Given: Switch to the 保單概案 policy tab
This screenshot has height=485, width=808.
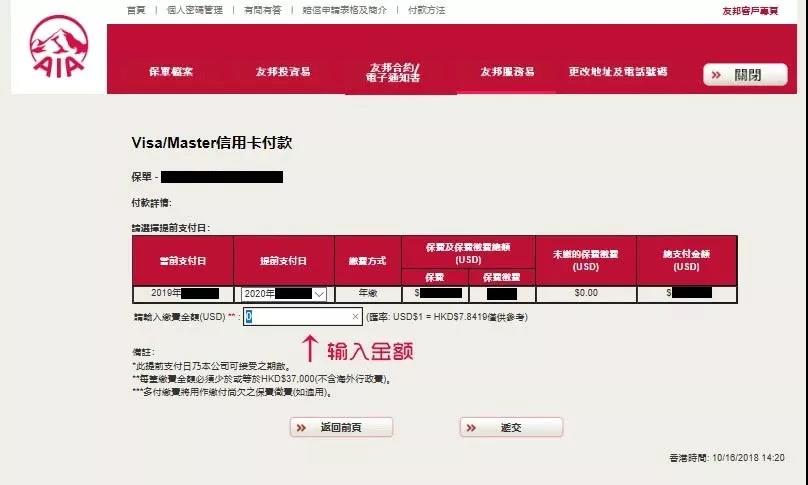Looking at the screenshot, I should click(171, 72).
